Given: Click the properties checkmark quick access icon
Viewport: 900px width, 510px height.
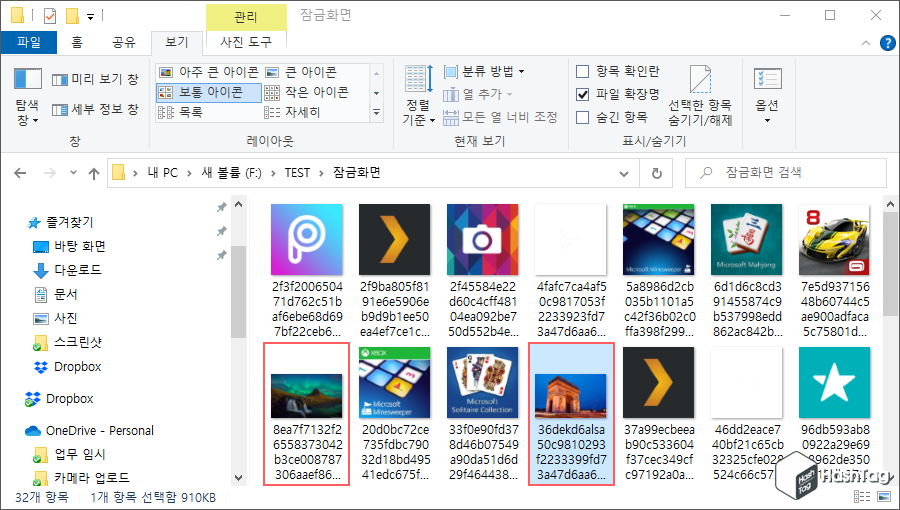Looking at the screenshot, I should coord(50,16).
